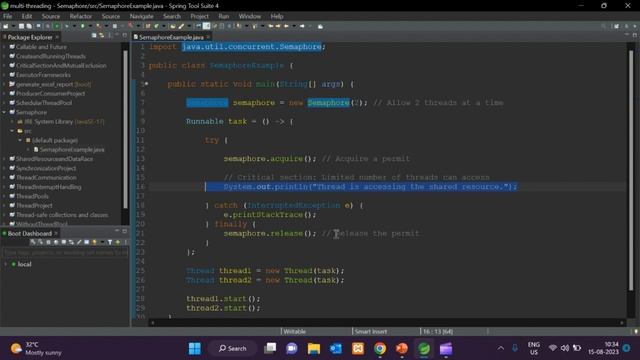Screen dimensions: 640x360
Task: Click the filter funnel icon in the Boot Dashboard
Action: coord(110,242)
